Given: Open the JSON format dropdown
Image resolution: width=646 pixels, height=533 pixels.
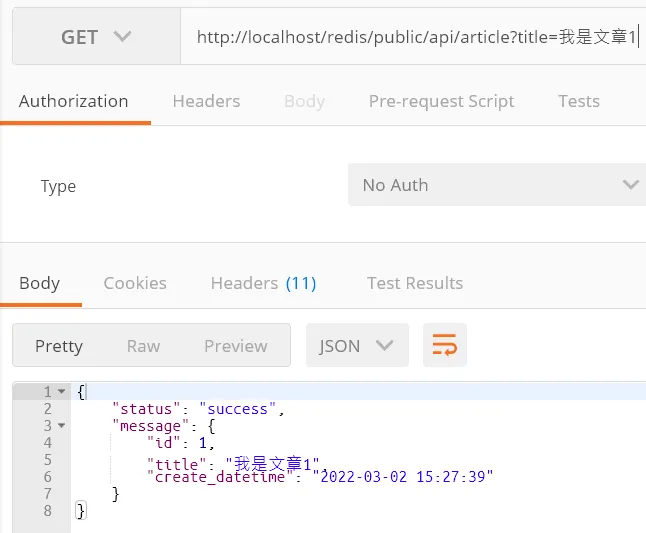Looking at the screenshot, I should click(356, 346).
